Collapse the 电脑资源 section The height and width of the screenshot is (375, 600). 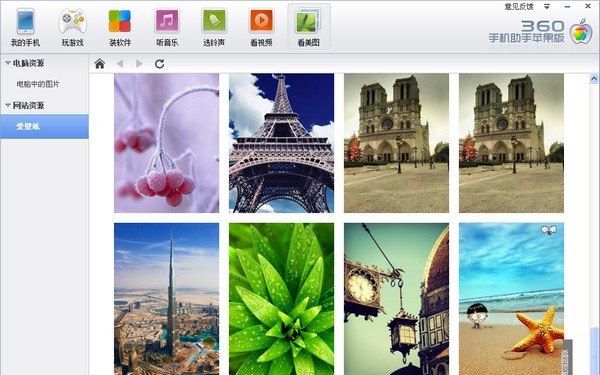click(7, 63)
